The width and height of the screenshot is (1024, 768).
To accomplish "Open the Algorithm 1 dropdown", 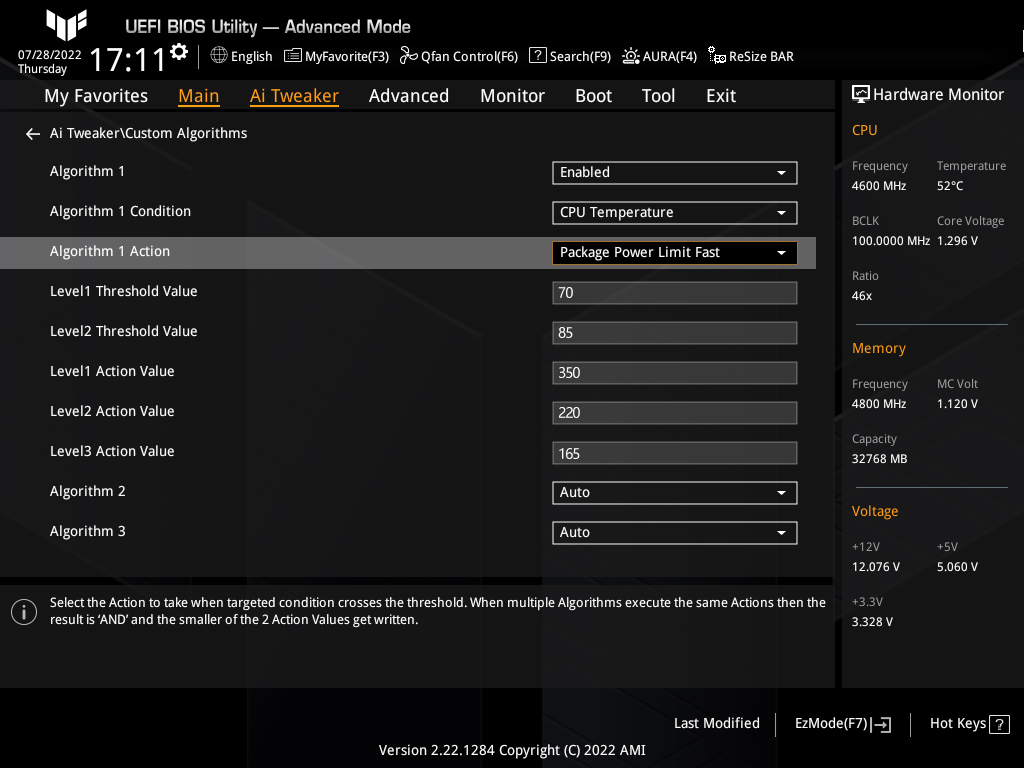I will point(675,172).
